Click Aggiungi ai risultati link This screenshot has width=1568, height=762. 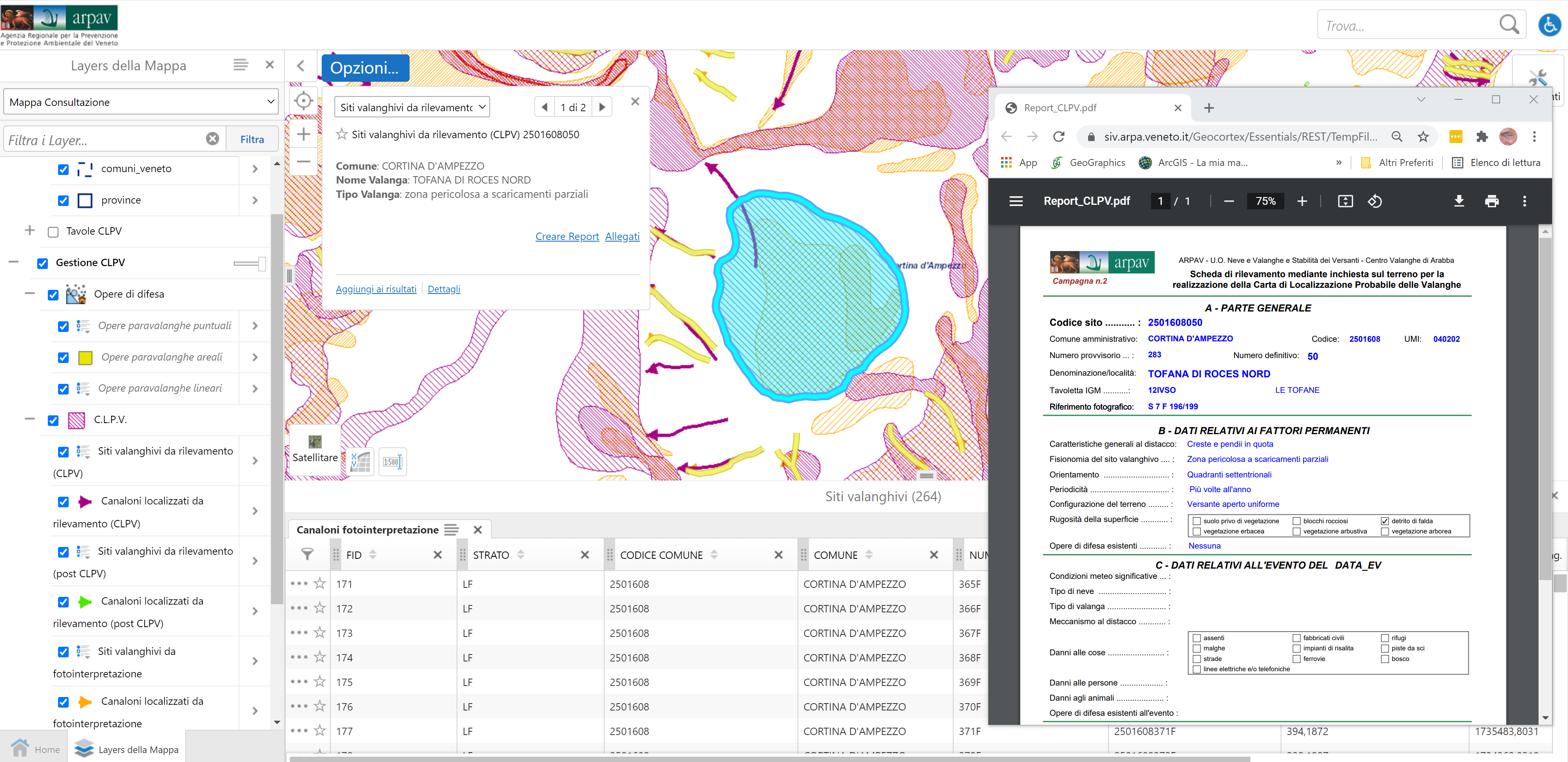tap(376, 289)
